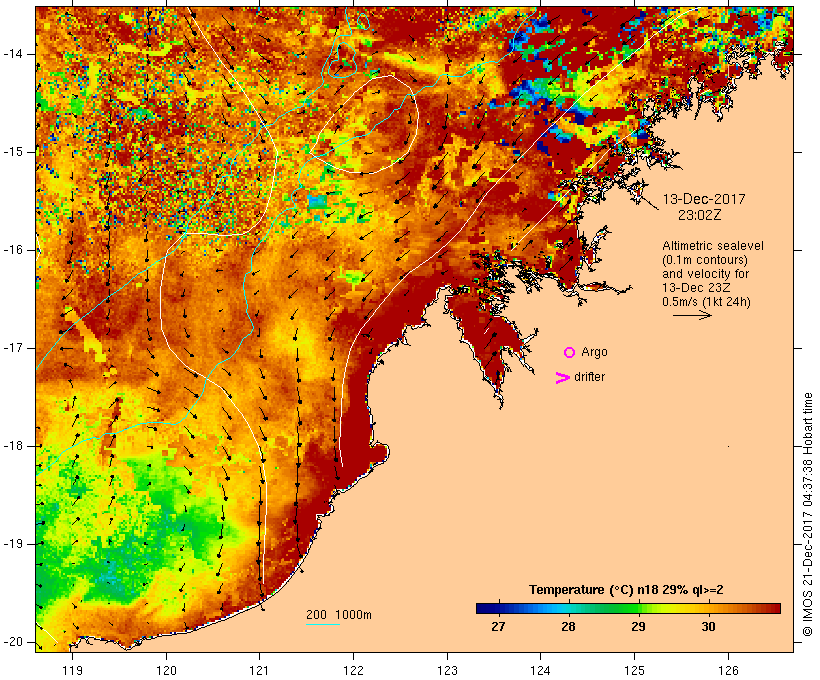Click the latitude label '-15'

[13, 152]
